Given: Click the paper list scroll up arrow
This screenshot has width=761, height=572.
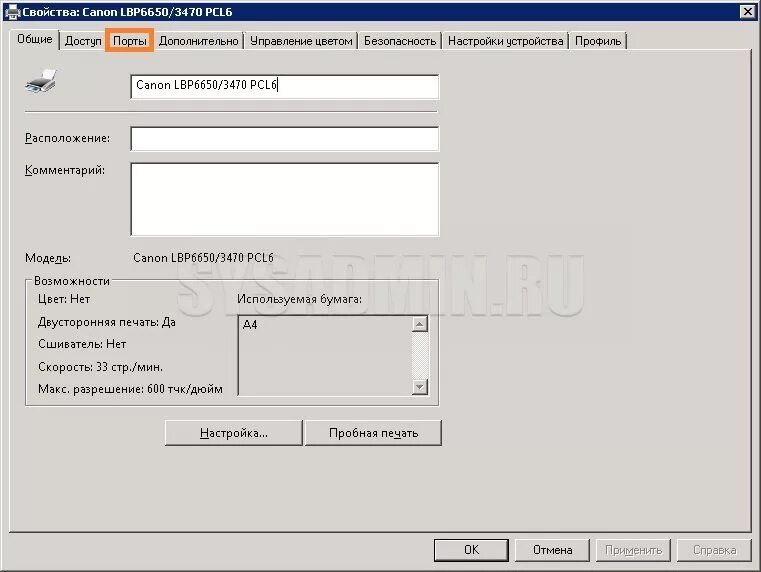Looking at the screenshot, I should tap(419, 324).
